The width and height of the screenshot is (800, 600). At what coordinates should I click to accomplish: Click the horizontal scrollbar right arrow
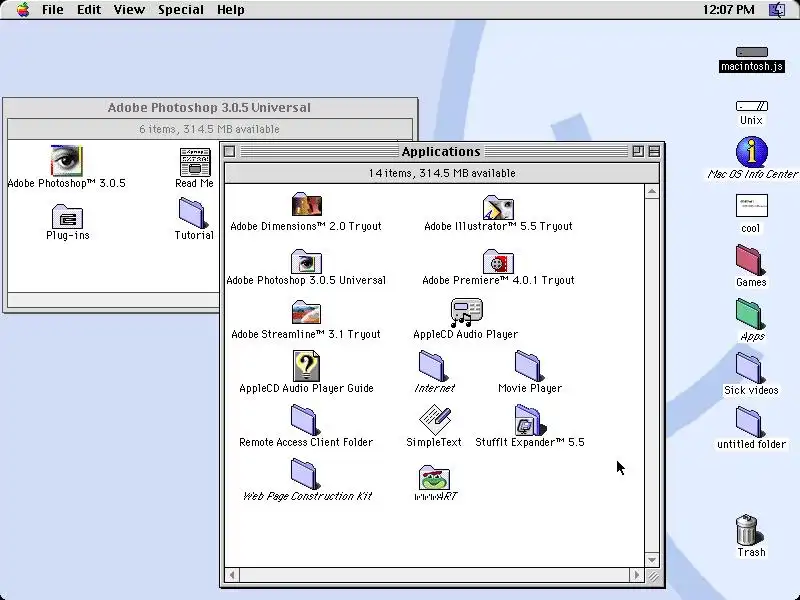point(636,575)
